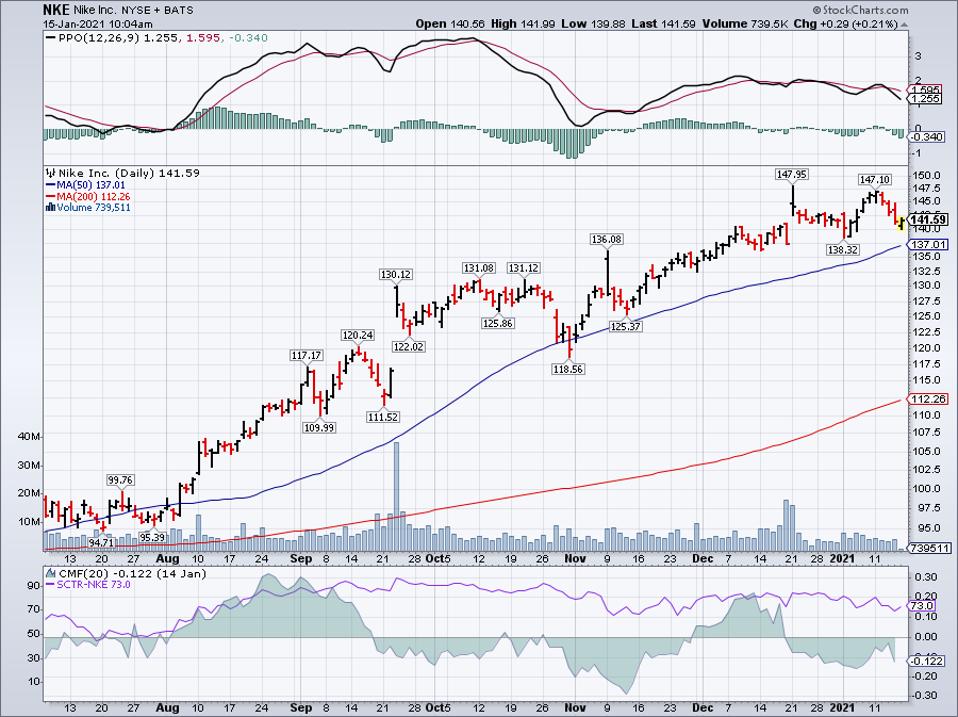The image size is (958, 717).
Task: Click the tallest volume spike bar in late September
Action: [396, 496]
